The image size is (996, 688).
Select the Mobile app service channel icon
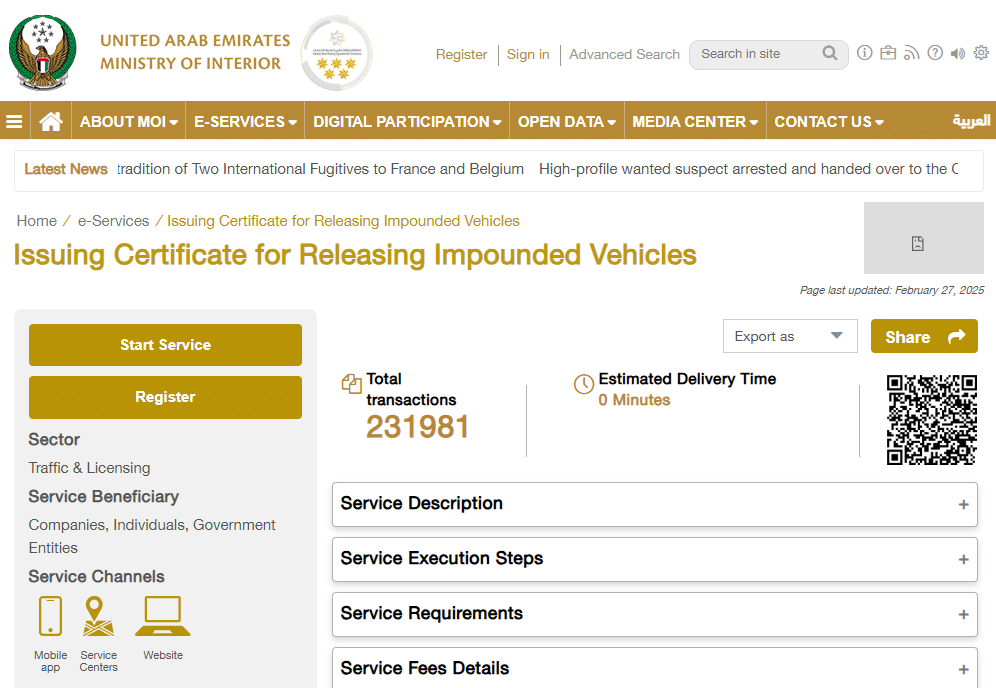50,616
